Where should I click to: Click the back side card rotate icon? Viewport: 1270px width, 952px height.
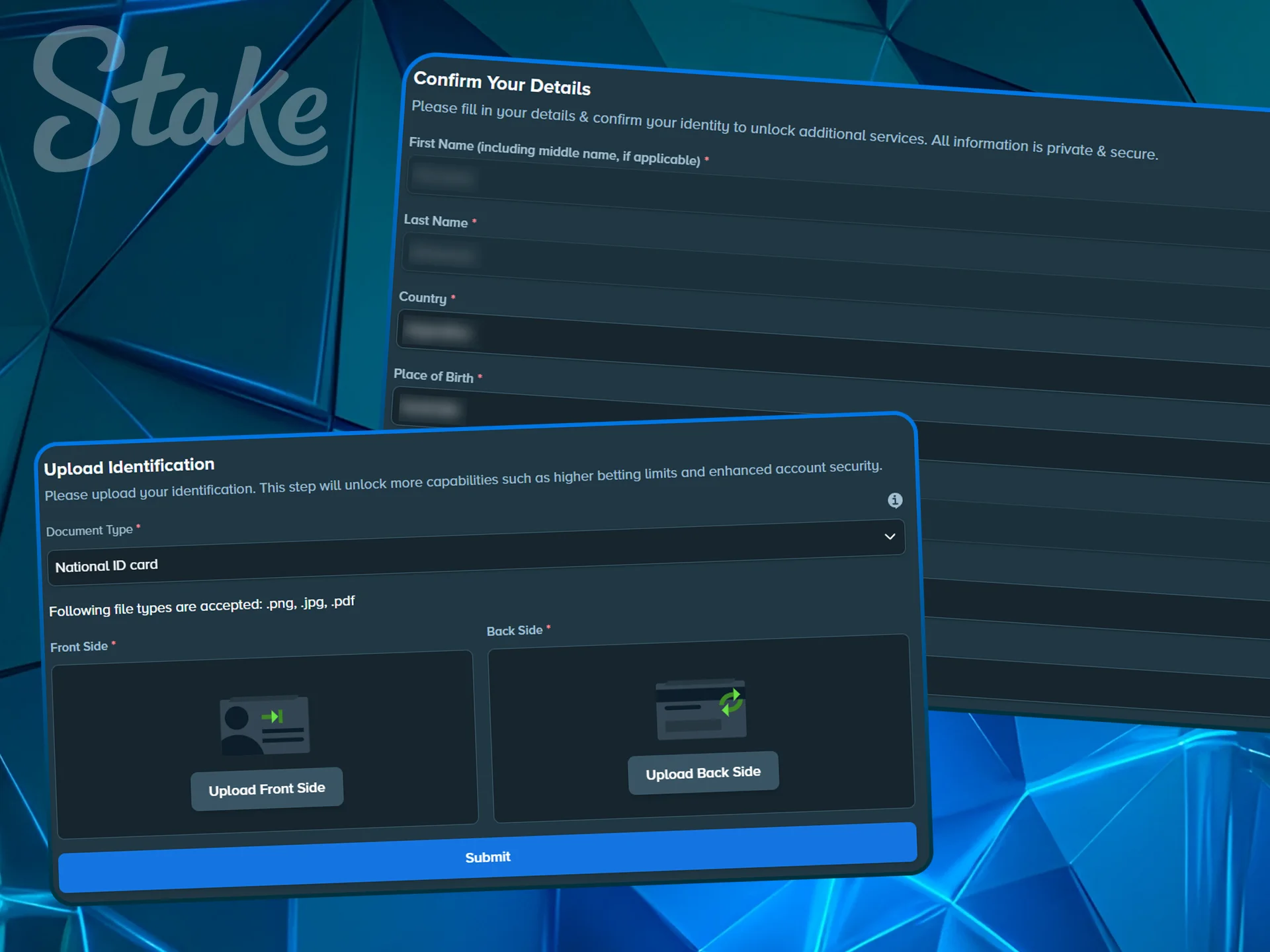coord(701,709)
